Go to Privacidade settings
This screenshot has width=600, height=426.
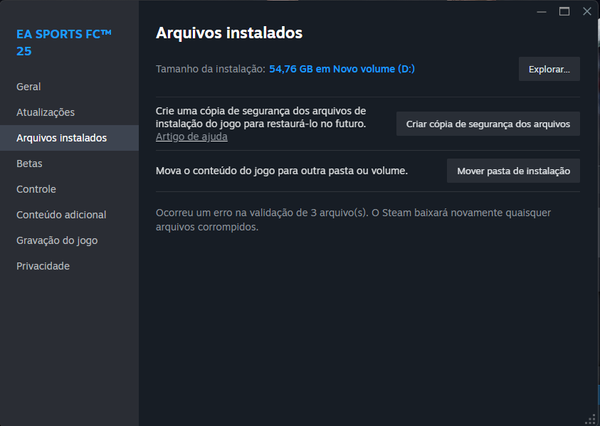click(69, 266)
